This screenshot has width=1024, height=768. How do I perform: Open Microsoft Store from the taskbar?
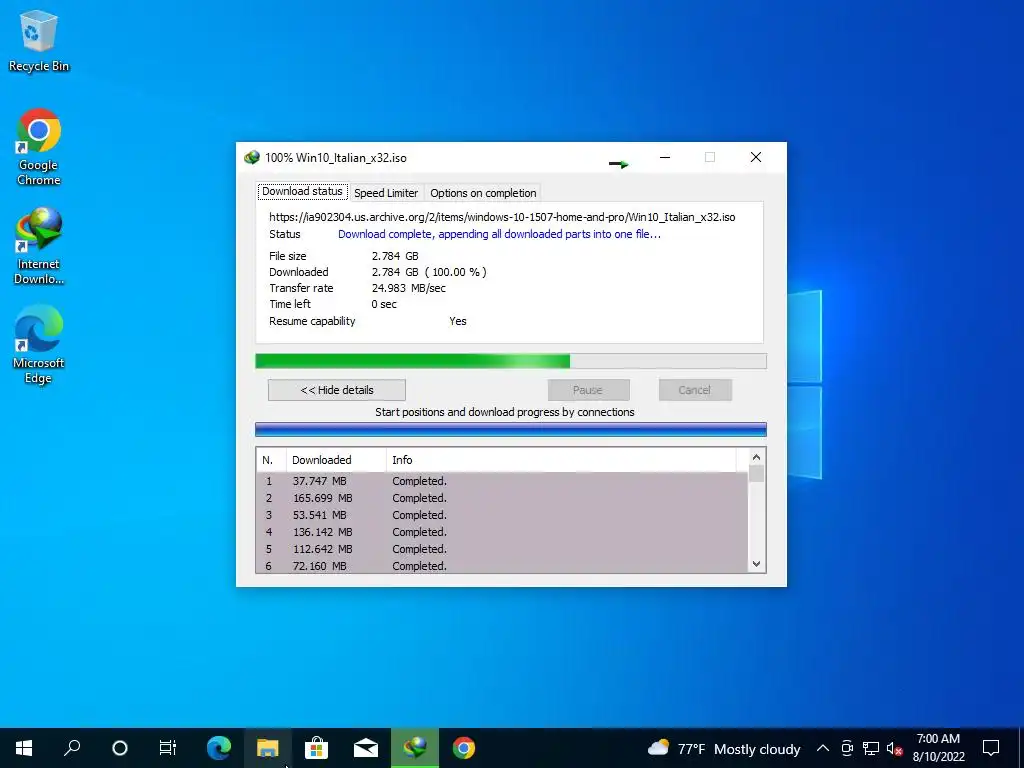point(317,748)
